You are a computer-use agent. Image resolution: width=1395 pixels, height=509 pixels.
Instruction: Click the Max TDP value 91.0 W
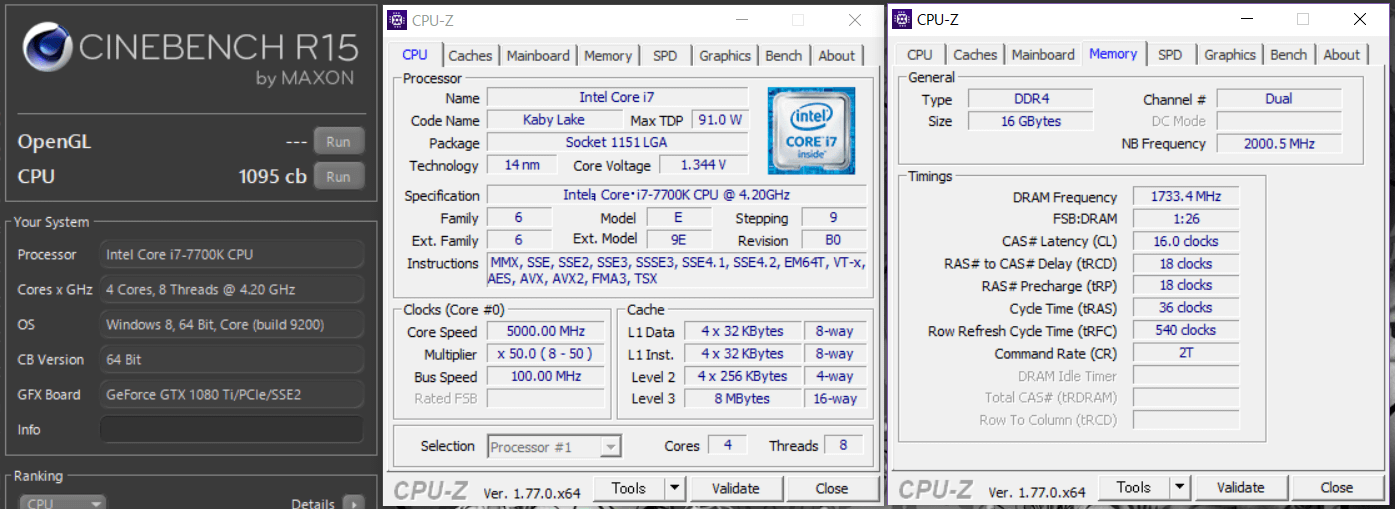720,120
